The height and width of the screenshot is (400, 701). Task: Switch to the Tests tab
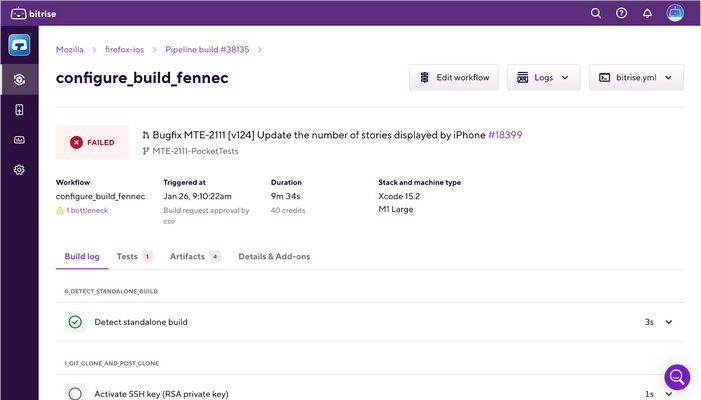coord(135,257)
